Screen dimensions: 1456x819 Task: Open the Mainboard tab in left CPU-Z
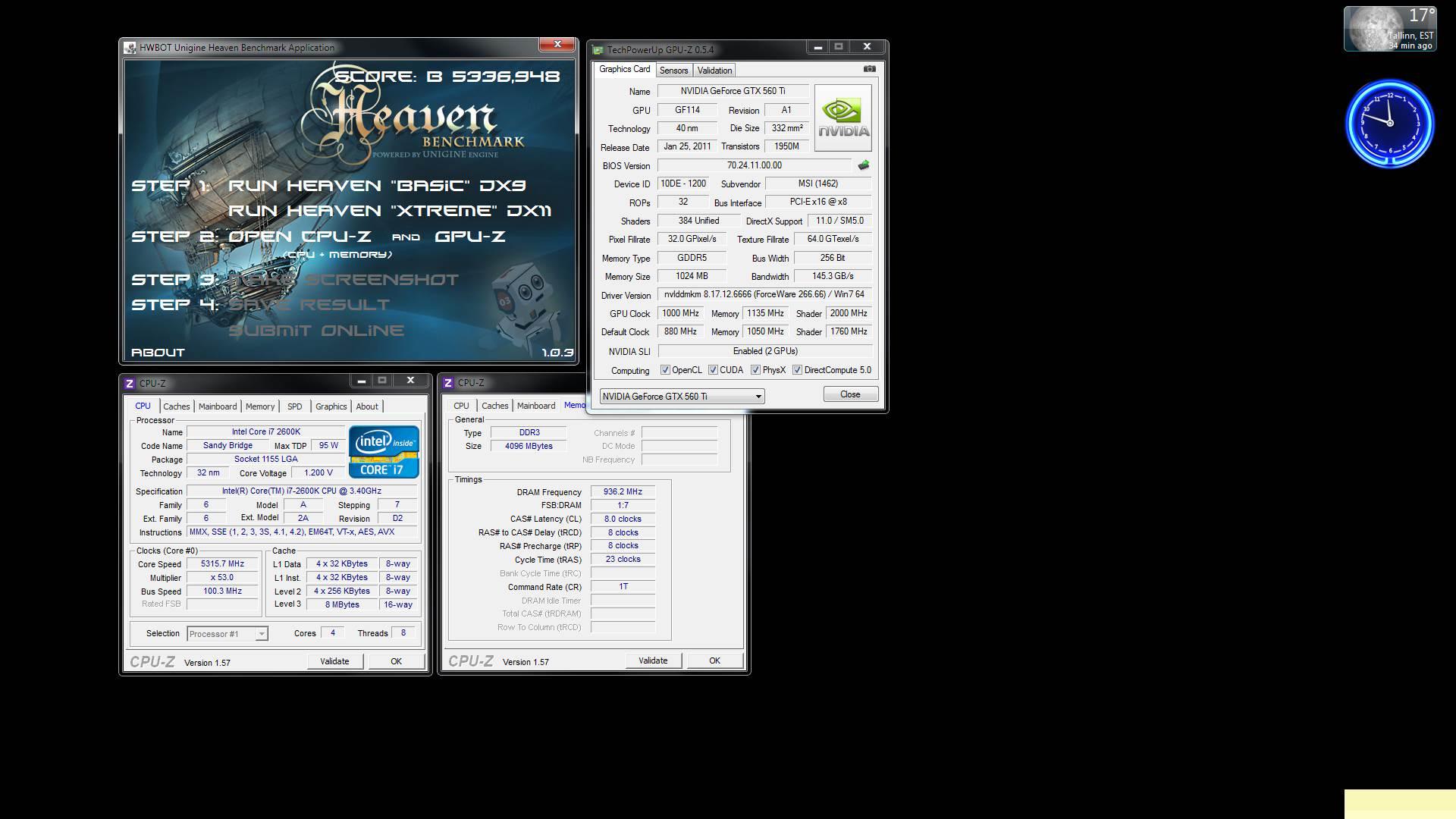(218, 406)
